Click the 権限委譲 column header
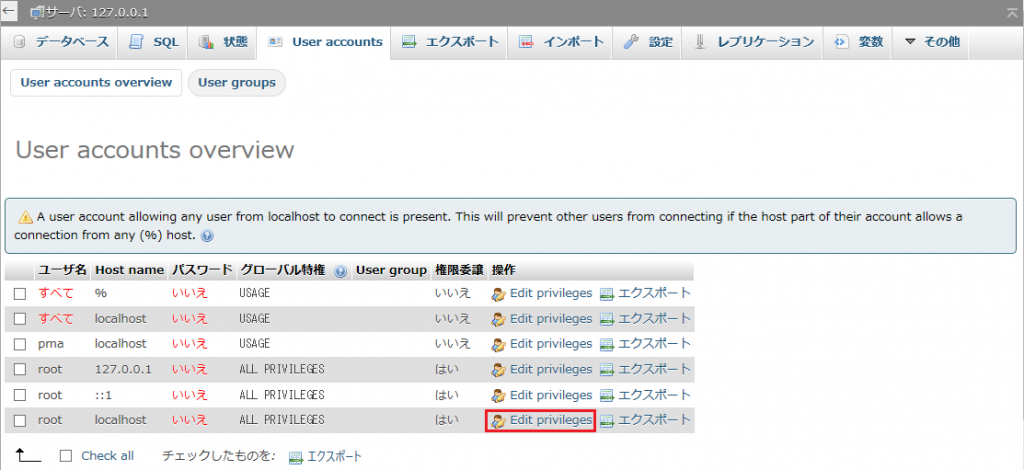The height and width of the screenshot is (470, 1024). [458, 270]
